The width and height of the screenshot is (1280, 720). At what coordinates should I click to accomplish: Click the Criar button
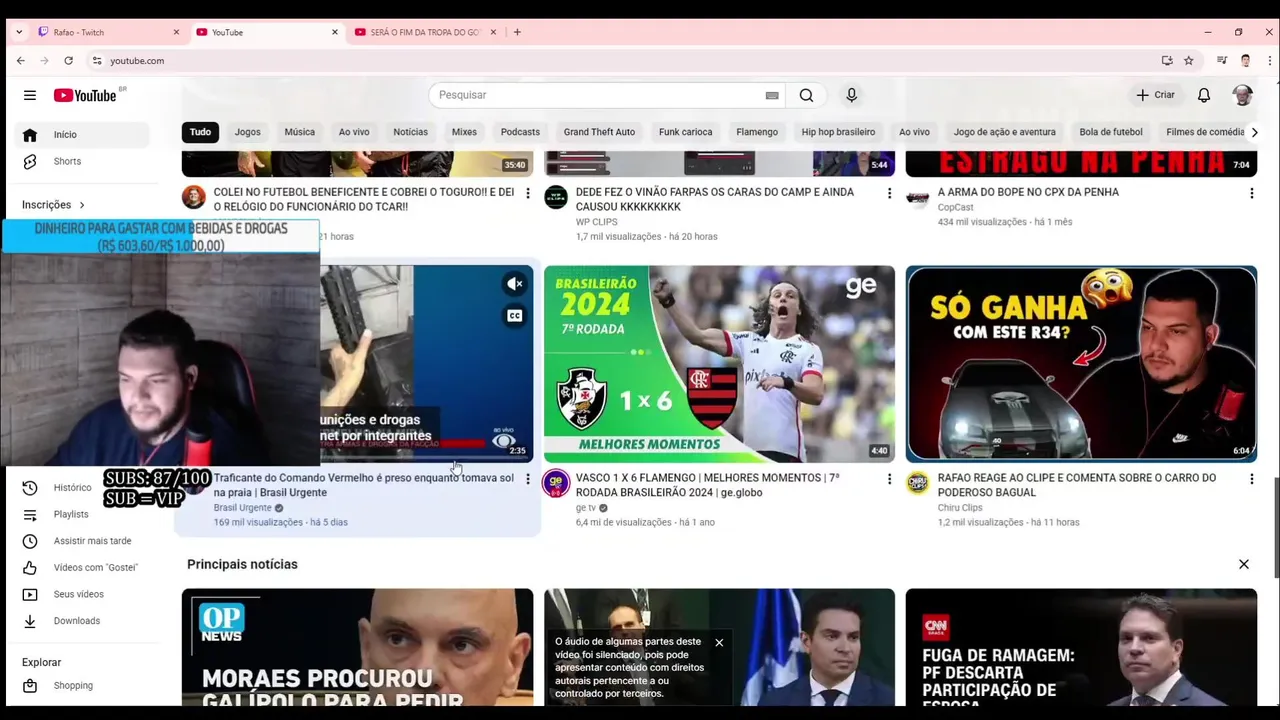[x=1156, y=95]
